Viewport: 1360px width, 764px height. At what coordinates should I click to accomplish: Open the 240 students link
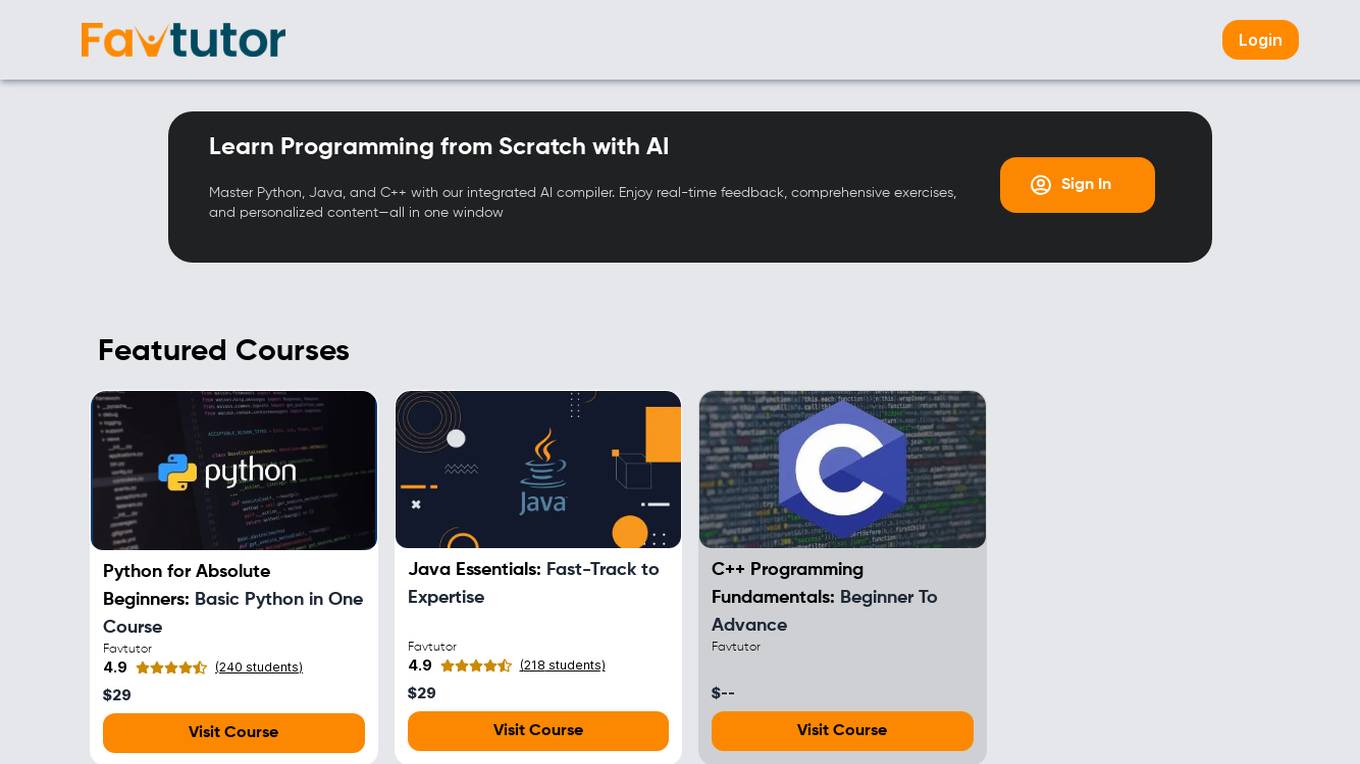259,668
